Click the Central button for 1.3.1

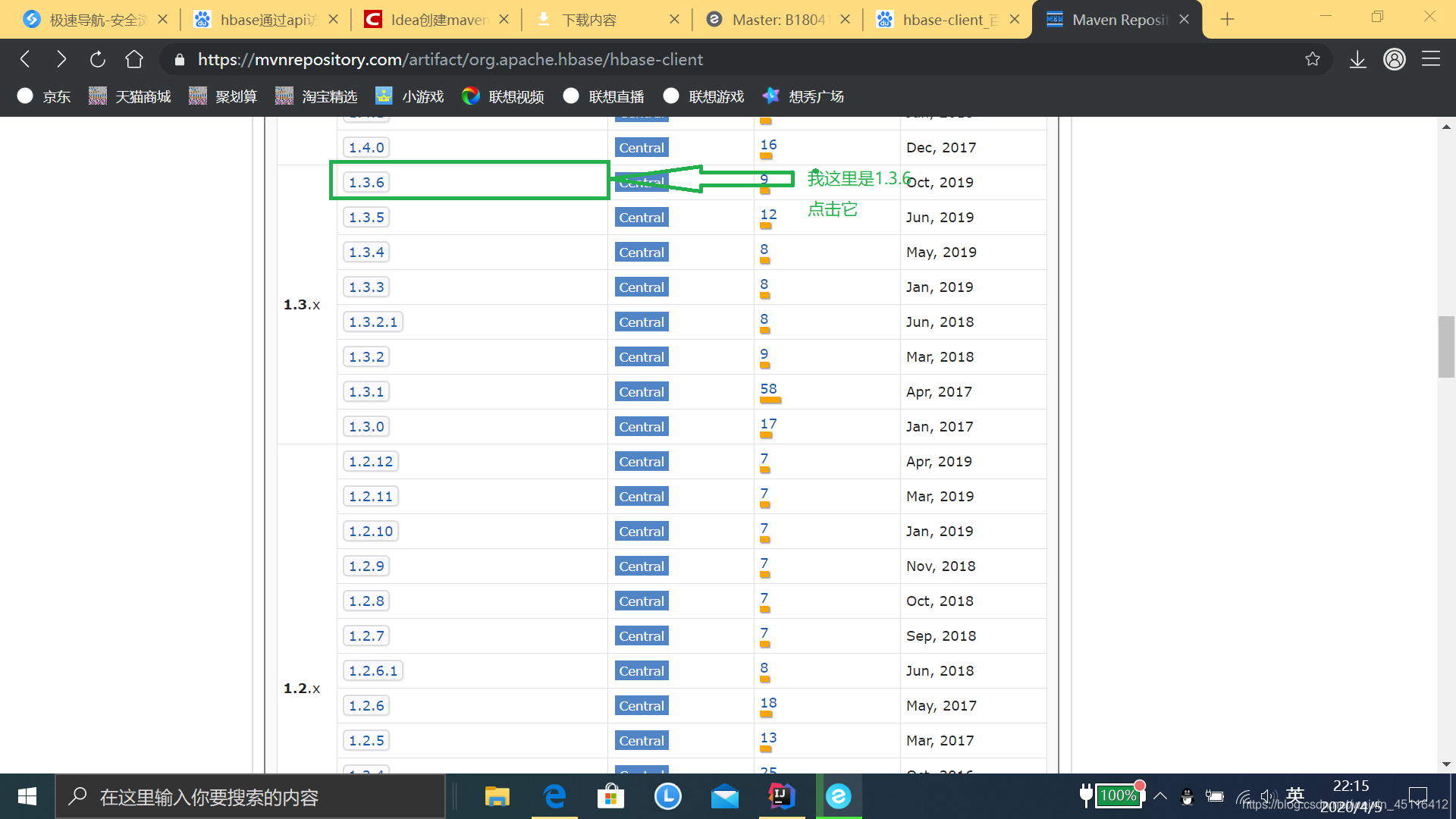642,392
